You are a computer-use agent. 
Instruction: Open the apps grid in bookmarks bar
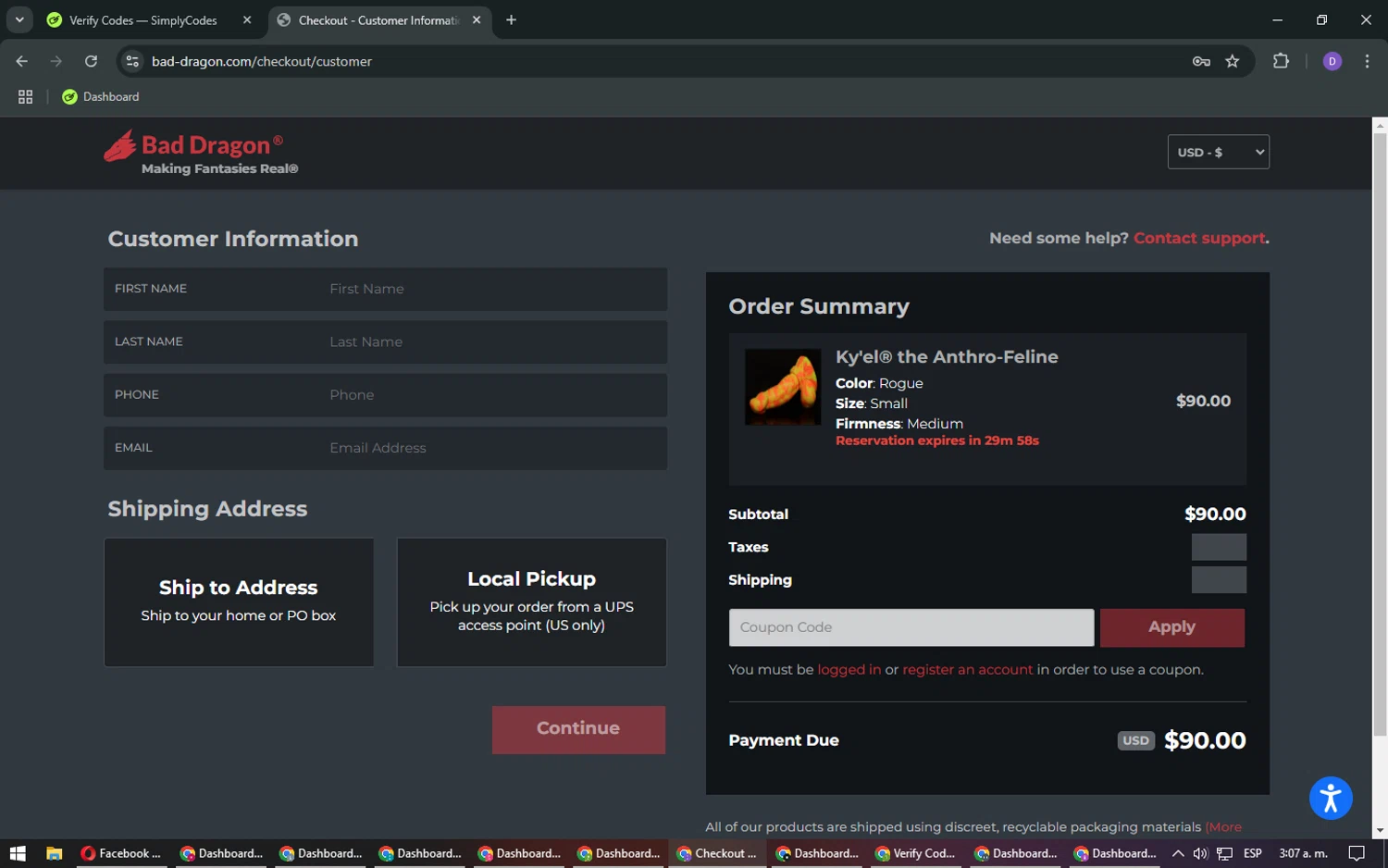coord(25,96)
